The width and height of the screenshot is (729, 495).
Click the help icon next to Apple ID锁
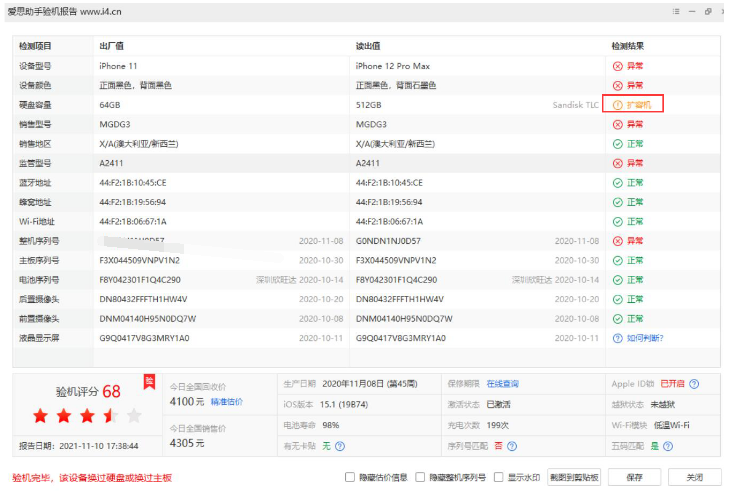click(694, 384)
